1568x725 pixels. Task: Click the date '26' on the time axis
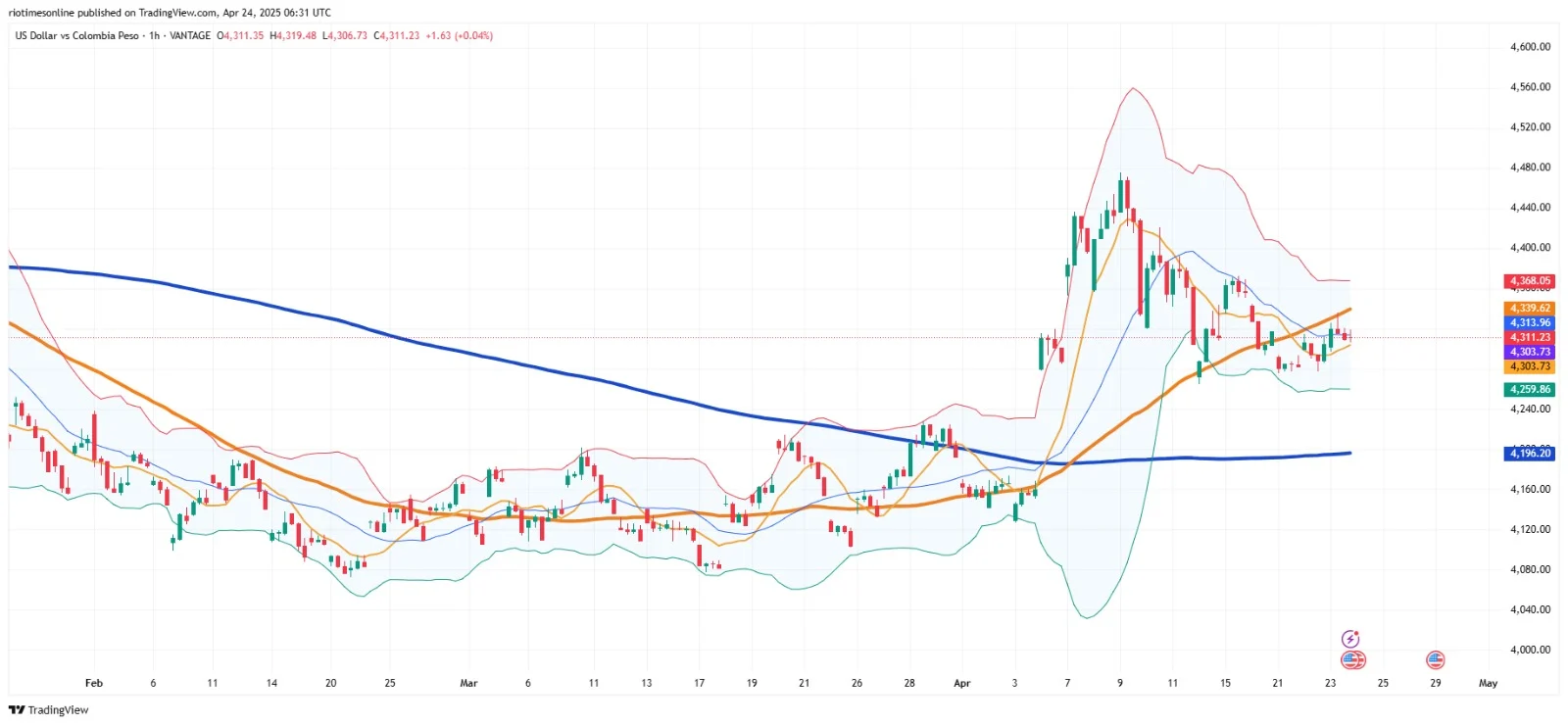[857, 683]
